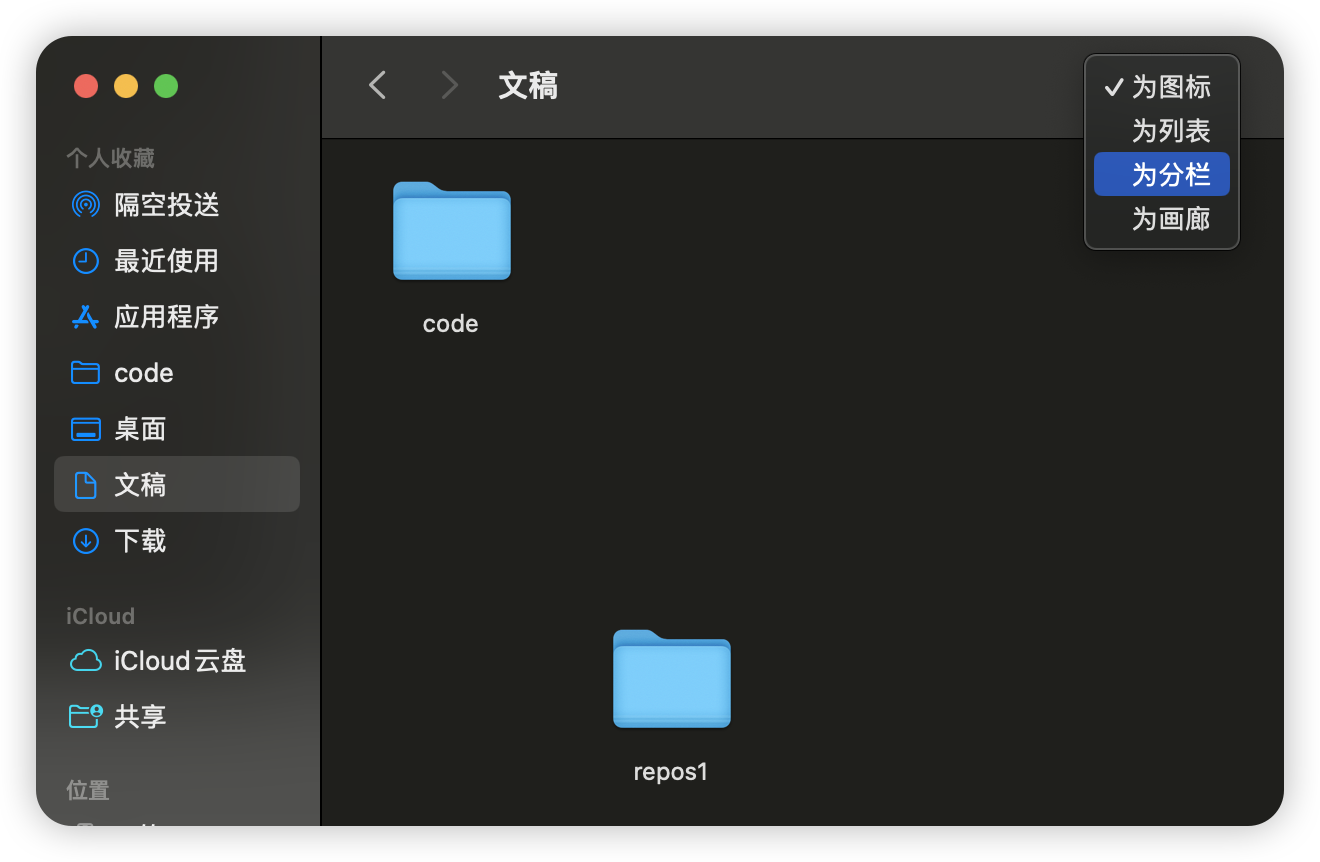
Task: Close the Finder window with red button
Action: pos(86,86)
